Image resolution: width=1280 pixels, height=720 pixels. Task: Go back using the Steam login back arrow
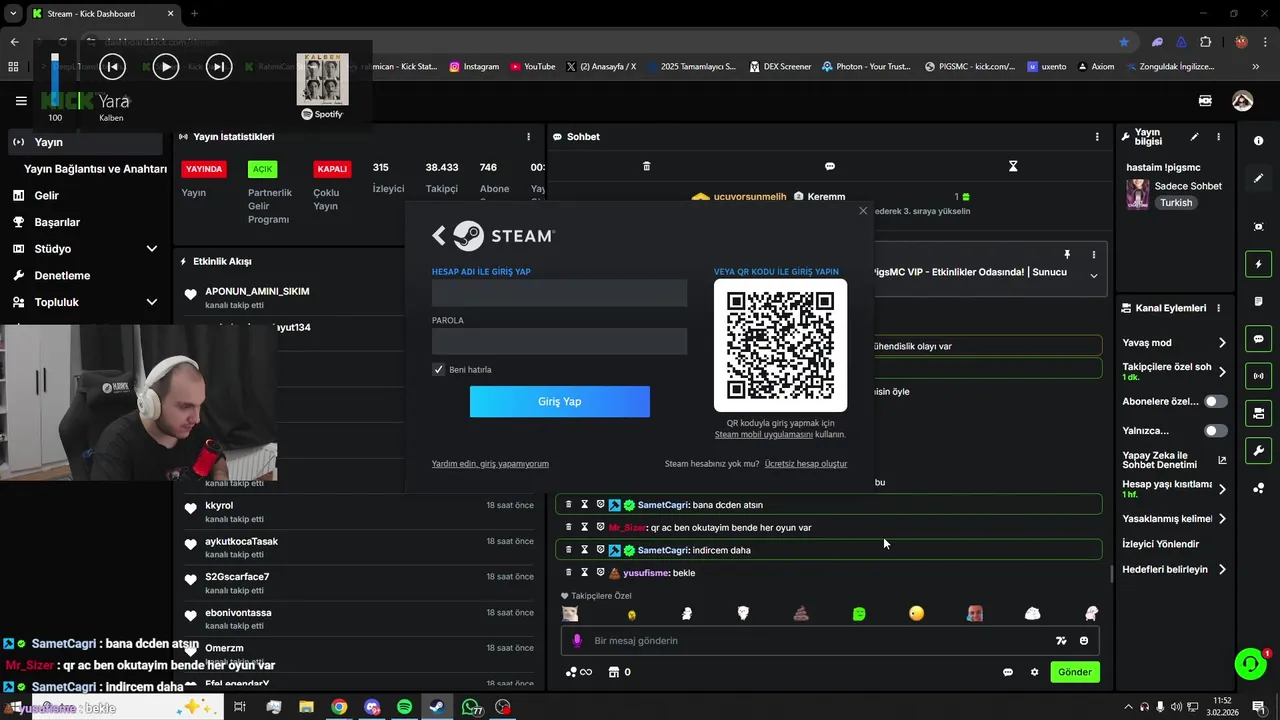point(438,236)
